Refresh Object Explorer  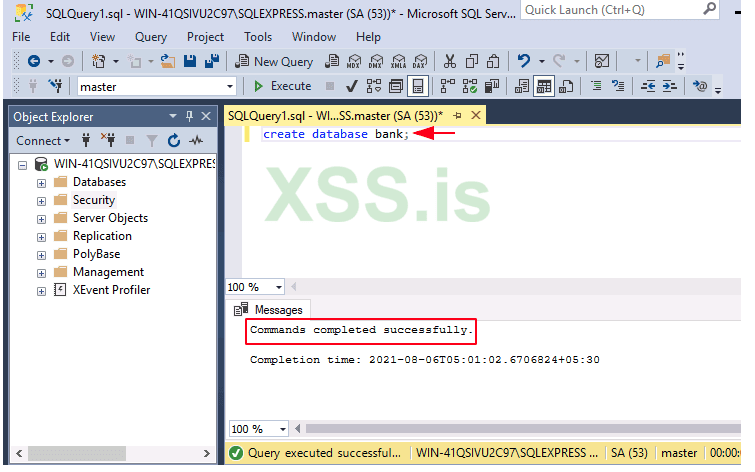174,141
